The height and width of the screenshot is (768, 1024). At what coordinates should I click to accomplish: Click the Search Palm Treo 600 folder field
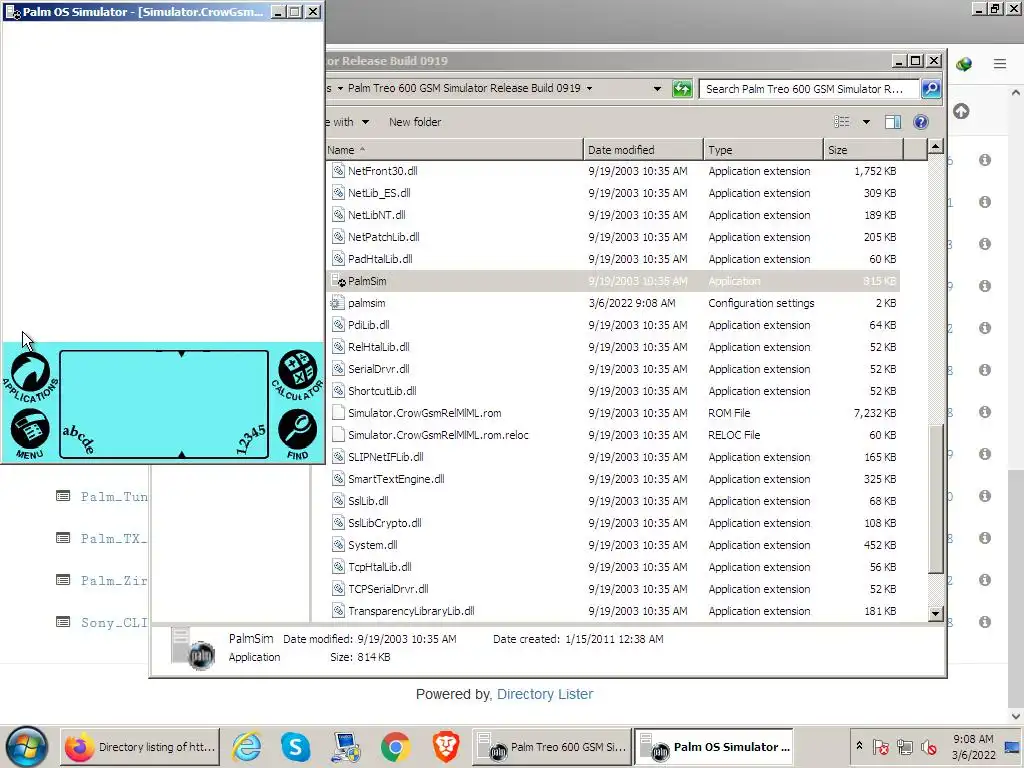point(808,89)
